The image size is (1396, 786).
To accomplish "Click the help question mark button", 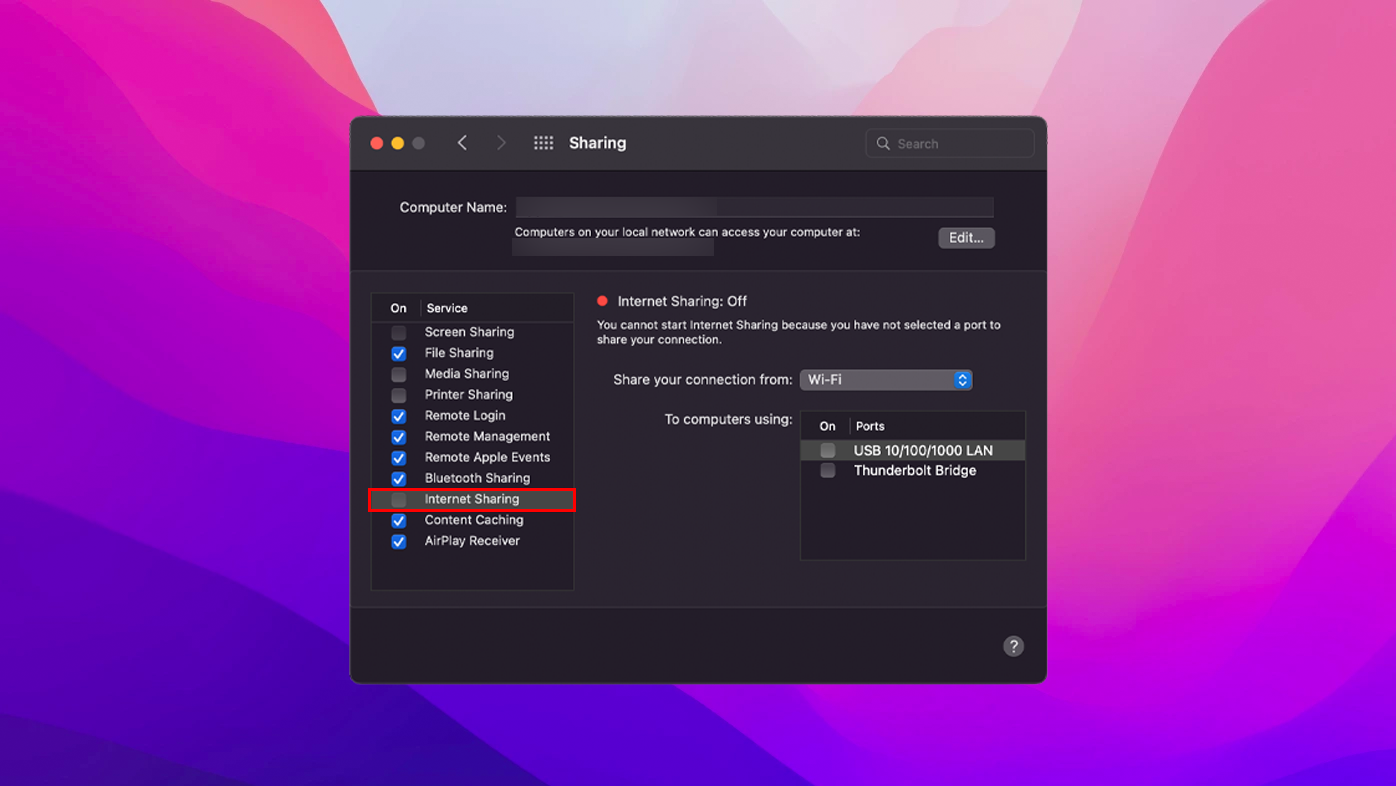I will pos(1013,646).
